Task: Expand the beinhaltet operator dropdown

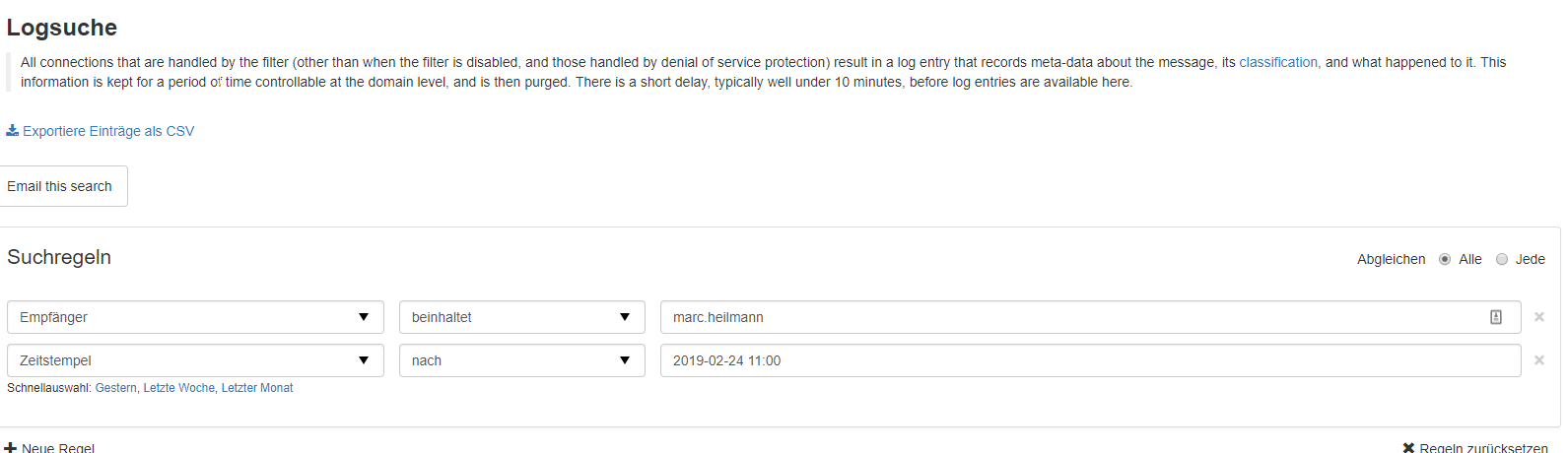Action: (521, 317)
